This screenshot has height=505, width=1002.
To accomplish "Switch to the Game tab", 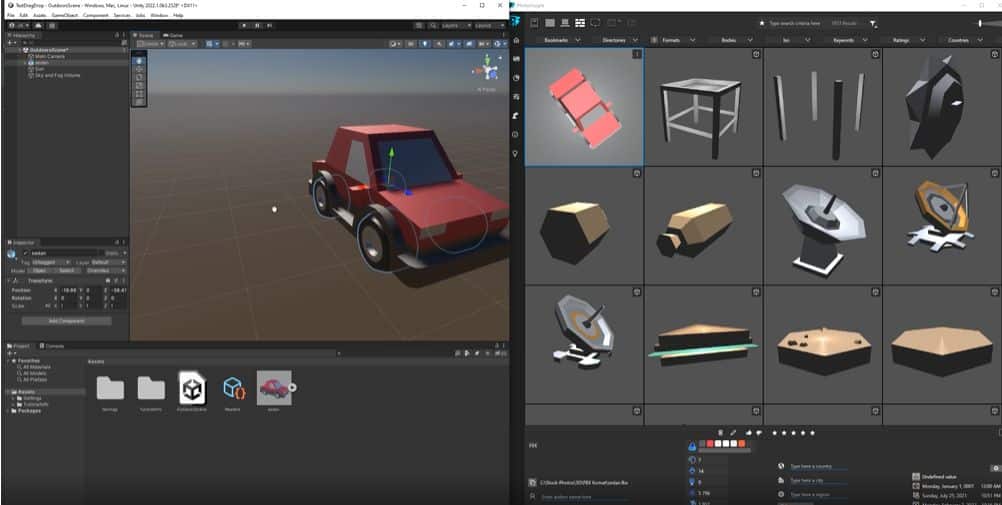I will [174, 35].
